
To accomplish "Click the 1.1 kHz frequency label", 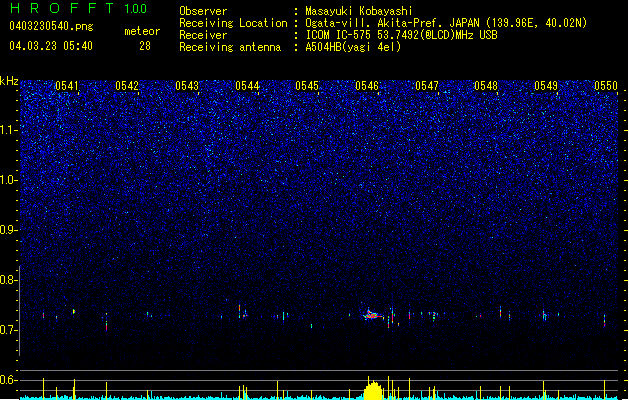I will pos(9,130).
